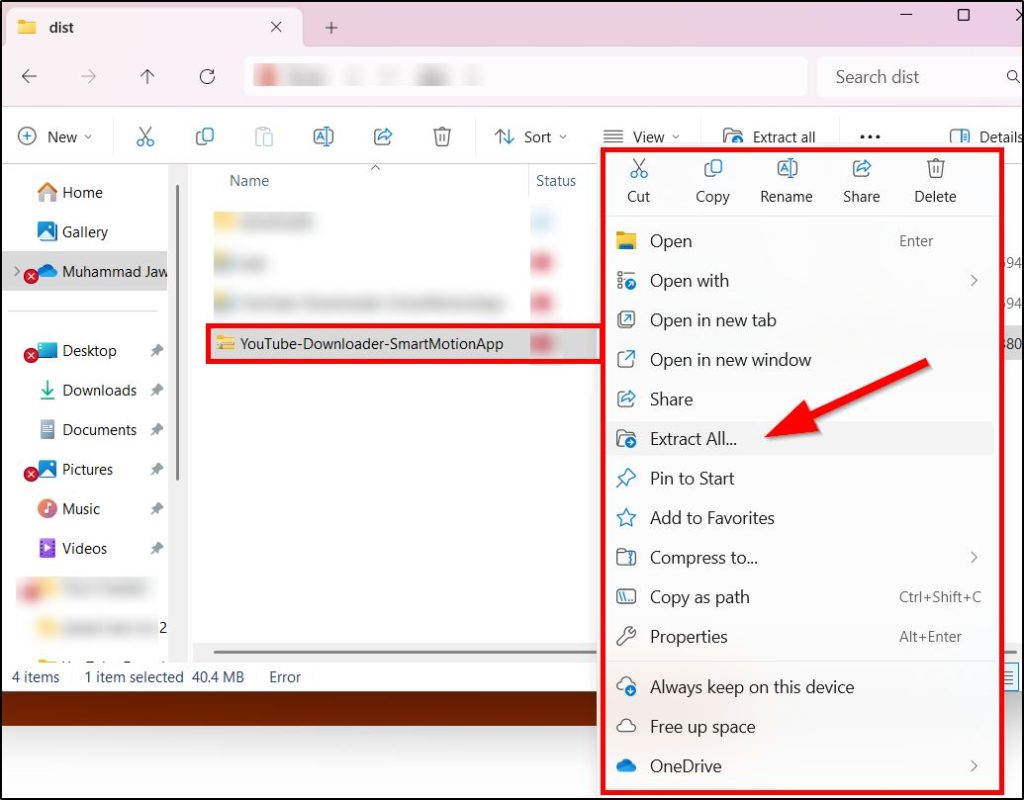1024x800 pixels.
Task: Open the Sort dropdown
Action: tap(530, 136)
